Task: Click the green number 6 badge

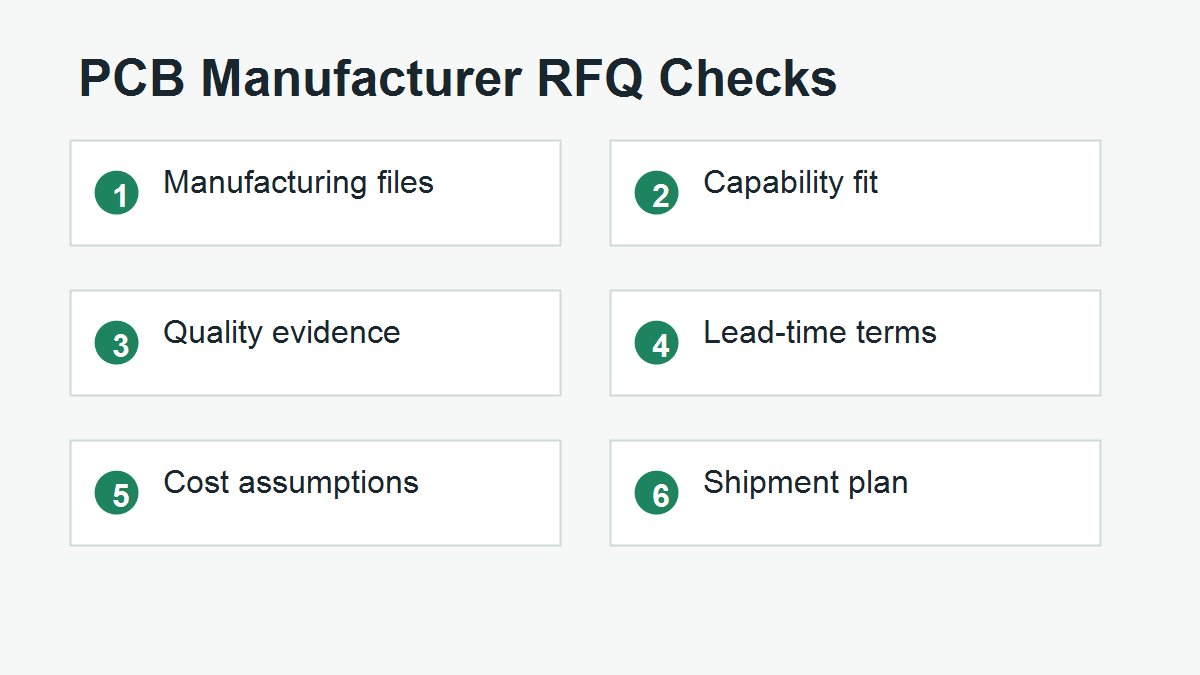Action: [x=657, y=493]
